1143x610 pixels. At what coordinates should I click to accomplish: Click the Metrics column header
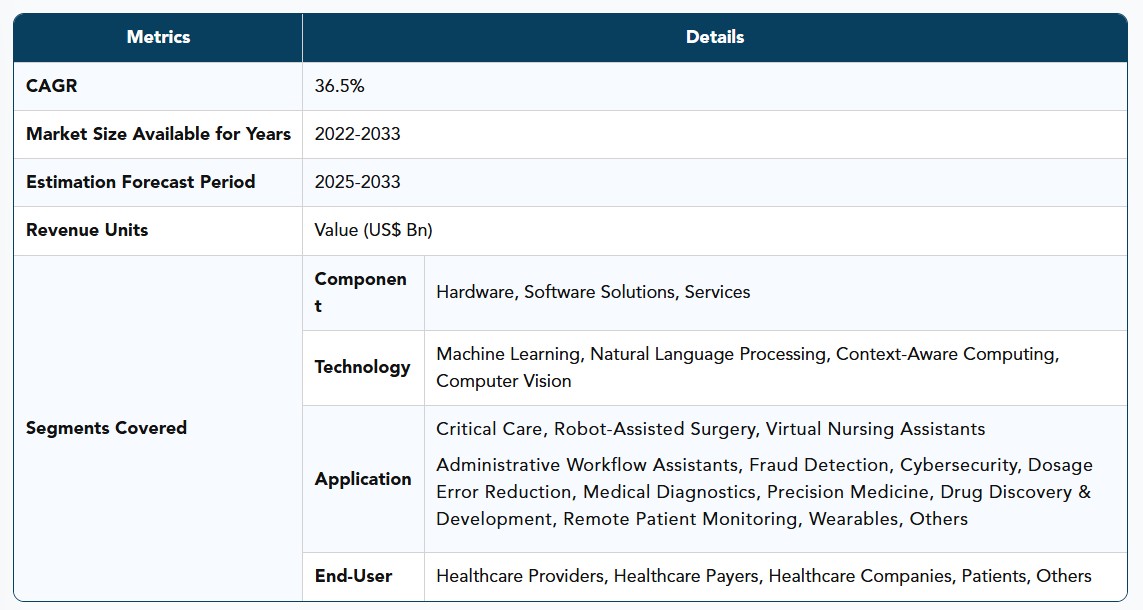point(158,37)
